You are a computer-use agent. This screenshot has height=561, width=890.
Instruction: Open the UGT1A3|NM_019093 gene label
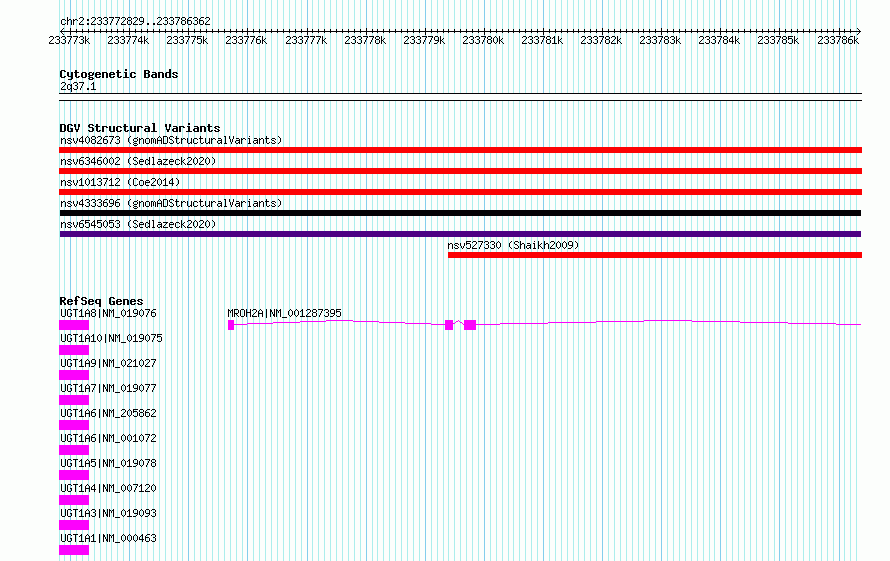tap(108, 513)
